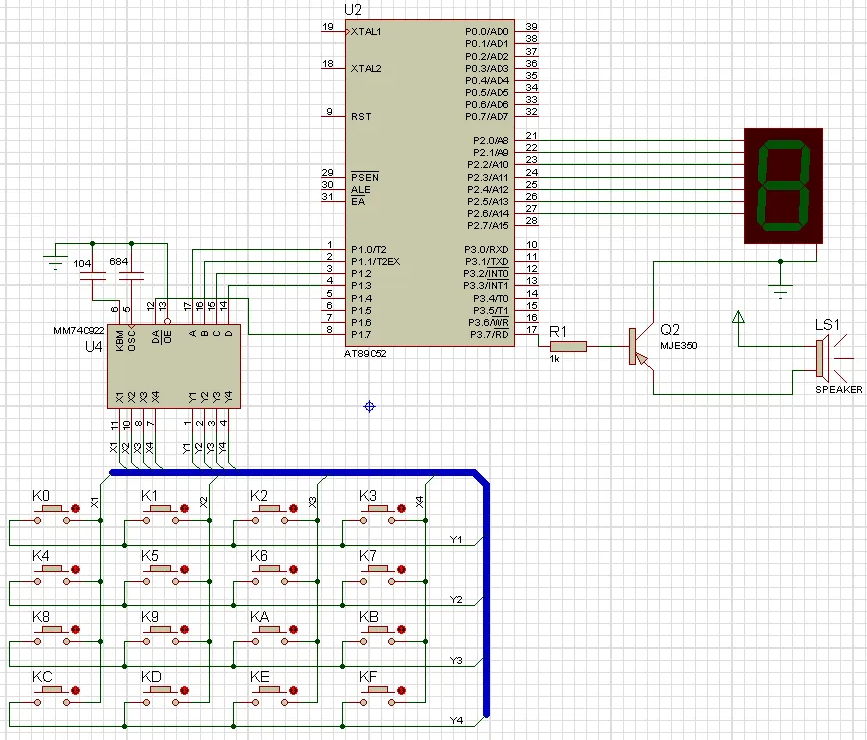Click the blue origin crosshair marker
The height and width of the screenshot is (740, 867).
pos(369,407)
